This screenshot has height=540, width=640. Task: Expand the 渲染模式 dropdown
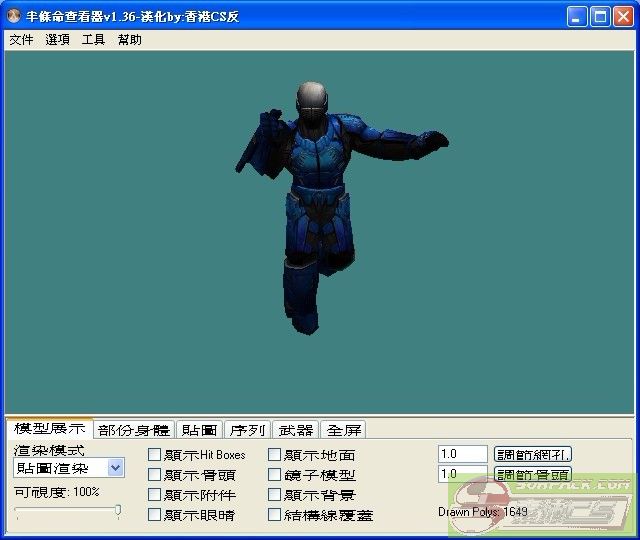coord(115,468)
